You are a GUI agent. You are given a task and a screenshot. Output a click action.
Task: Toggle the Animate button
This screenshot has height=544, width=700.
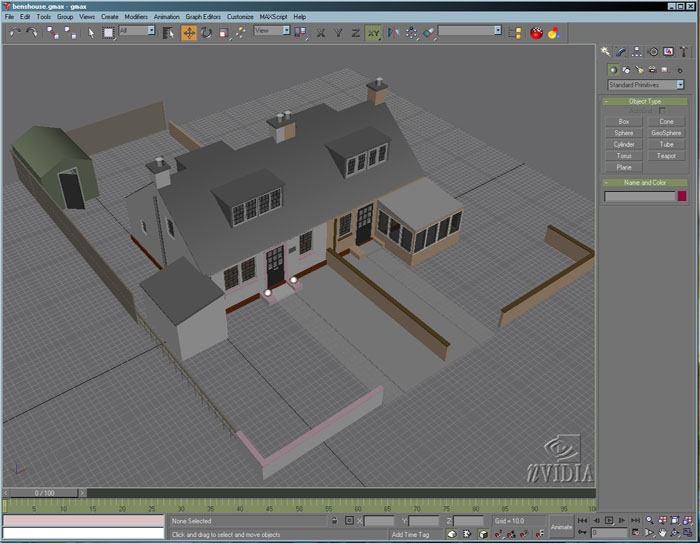pyautogui.click(x=561, y=527)
